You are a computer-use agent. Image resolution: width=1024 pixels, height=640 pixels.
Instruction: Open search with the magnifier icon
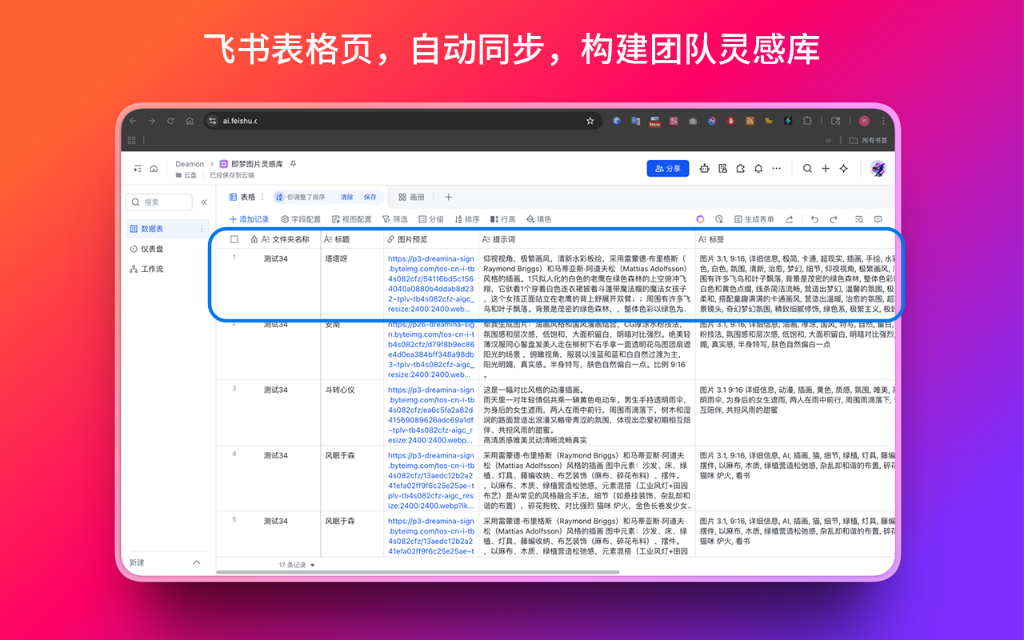pyautogui.click(x=807, y=169)
